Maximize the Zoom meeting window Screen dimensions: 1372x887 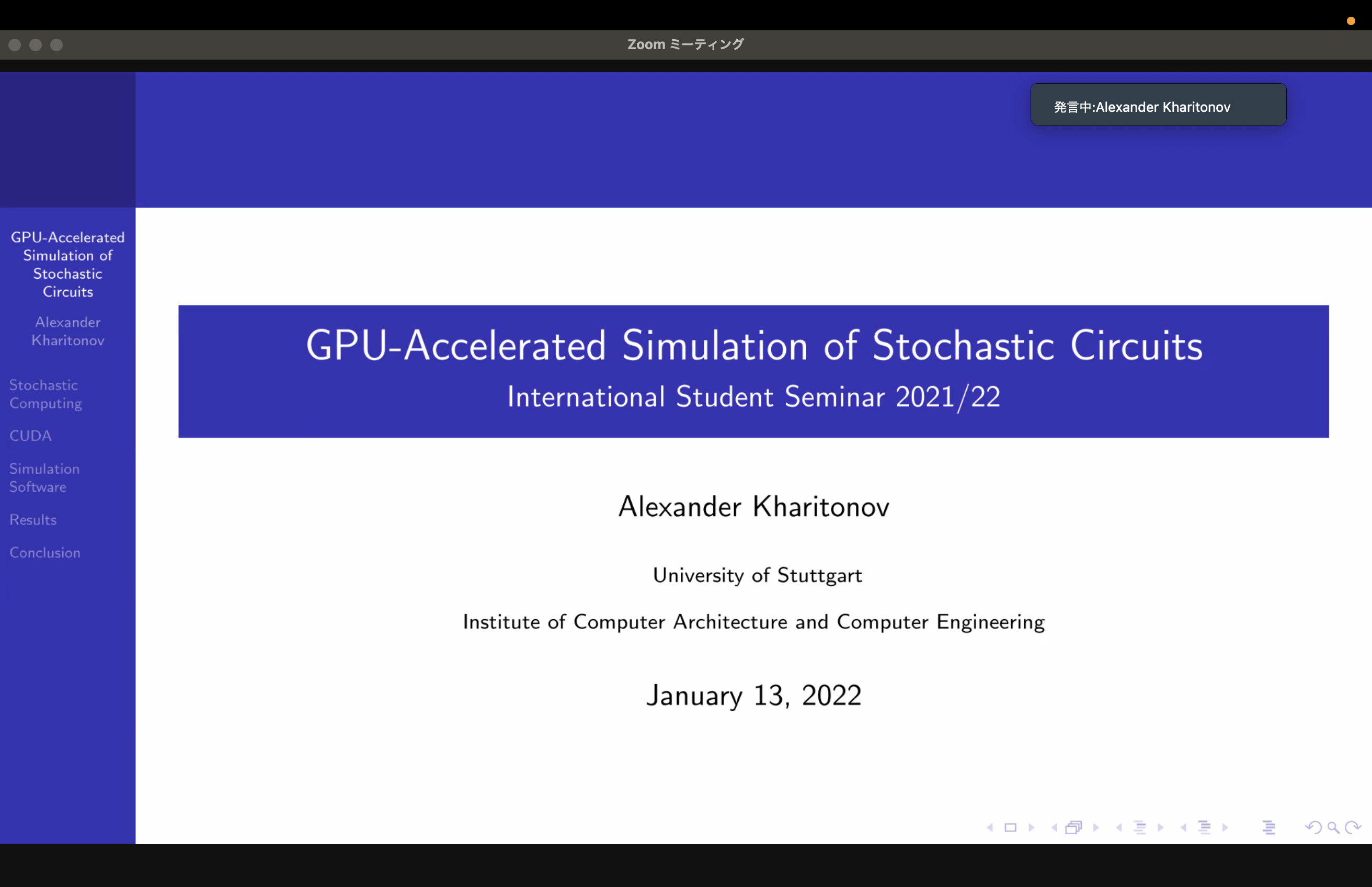56,45
